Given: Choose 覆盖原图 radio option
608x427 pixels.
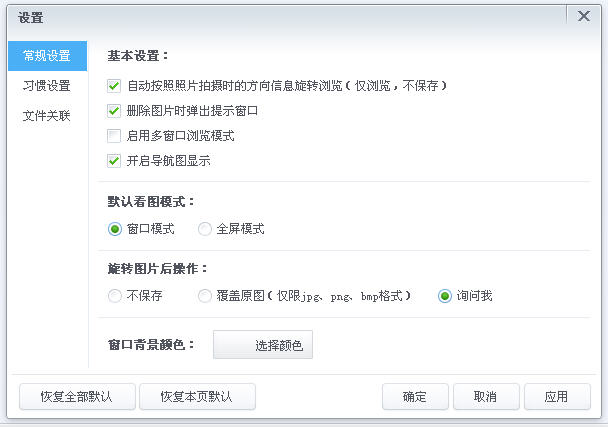Looking at the screenshot, I should (205, 296).
